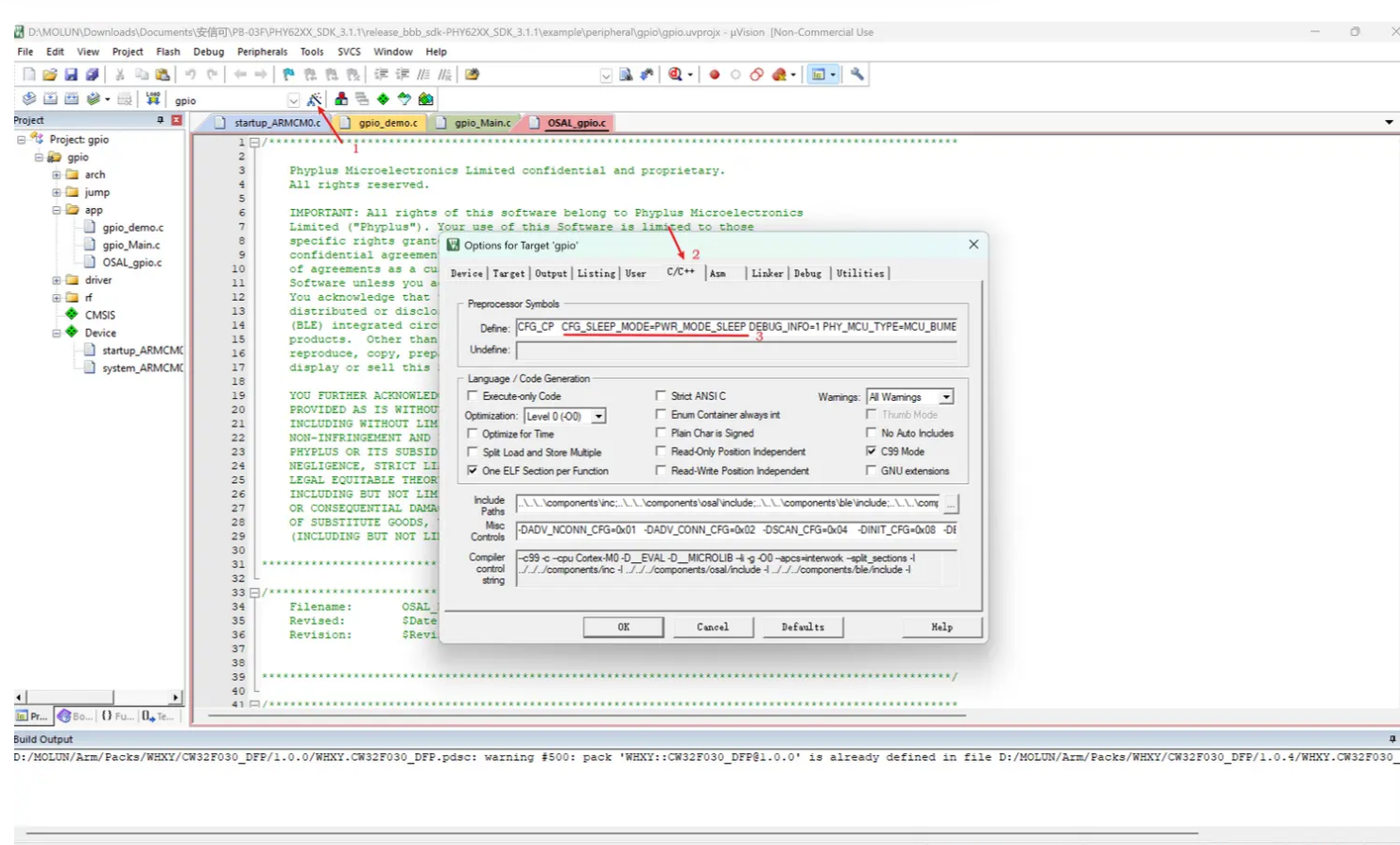Open the Project menu
1400x845 pixels.
tap(128, 52)
